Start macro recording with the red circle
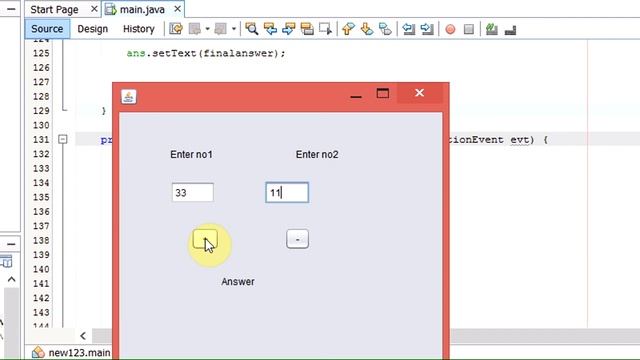 [x=450, y=29]
